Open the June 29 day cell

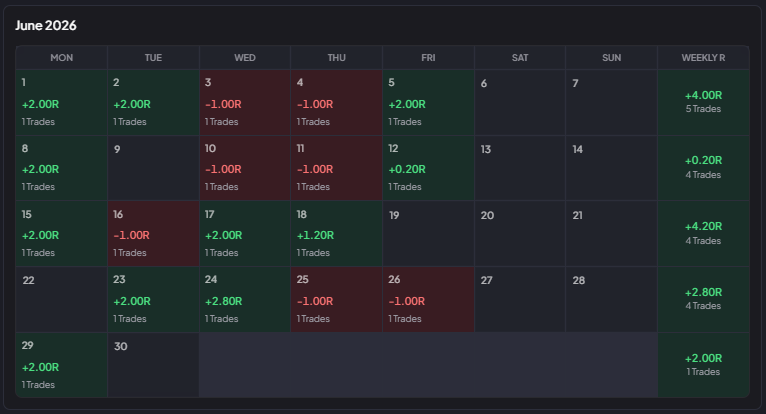click(x=62, y=365)
